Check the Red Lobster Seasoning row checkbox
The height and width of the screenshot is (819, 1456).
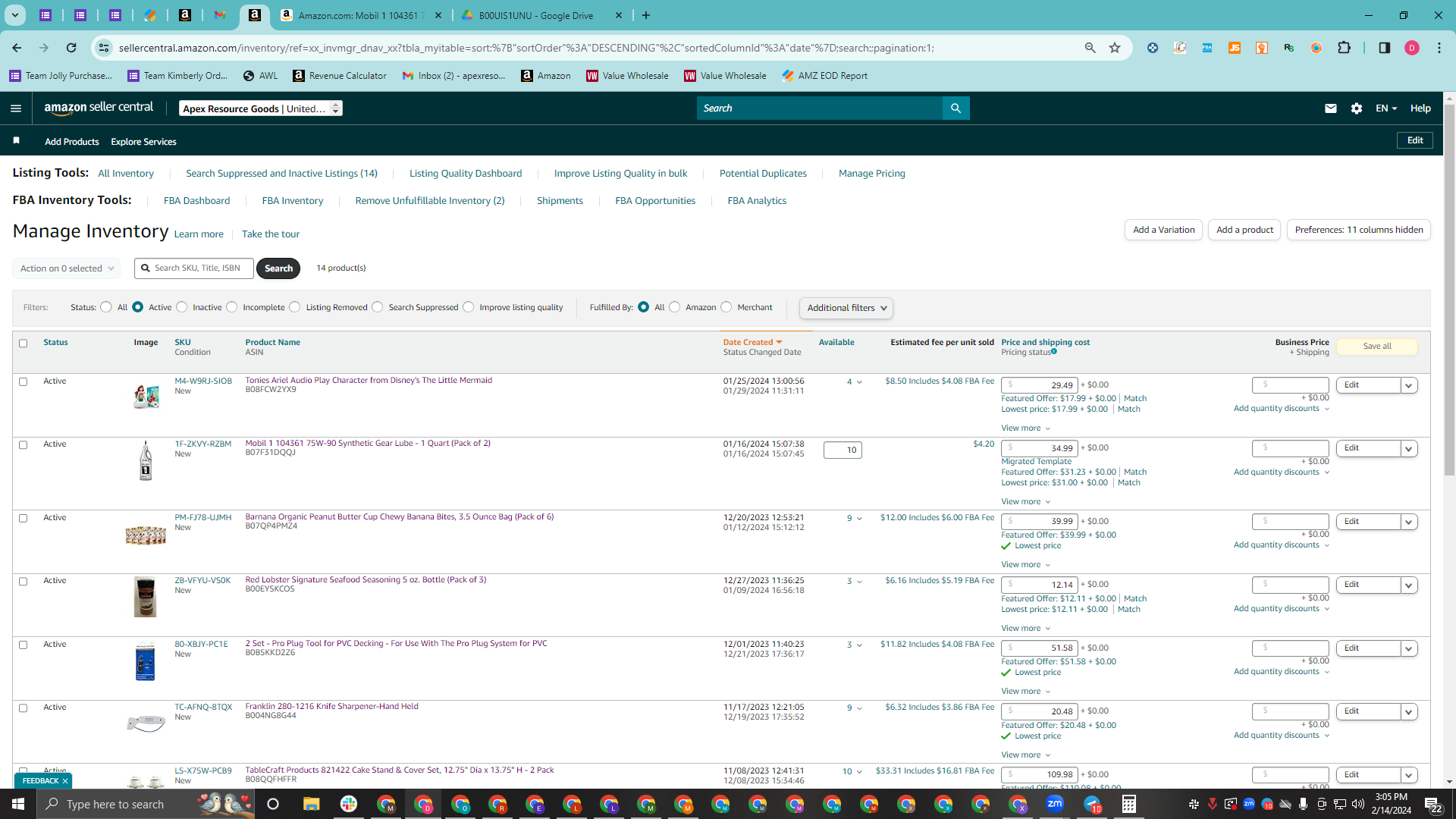(x=23, y=582)
